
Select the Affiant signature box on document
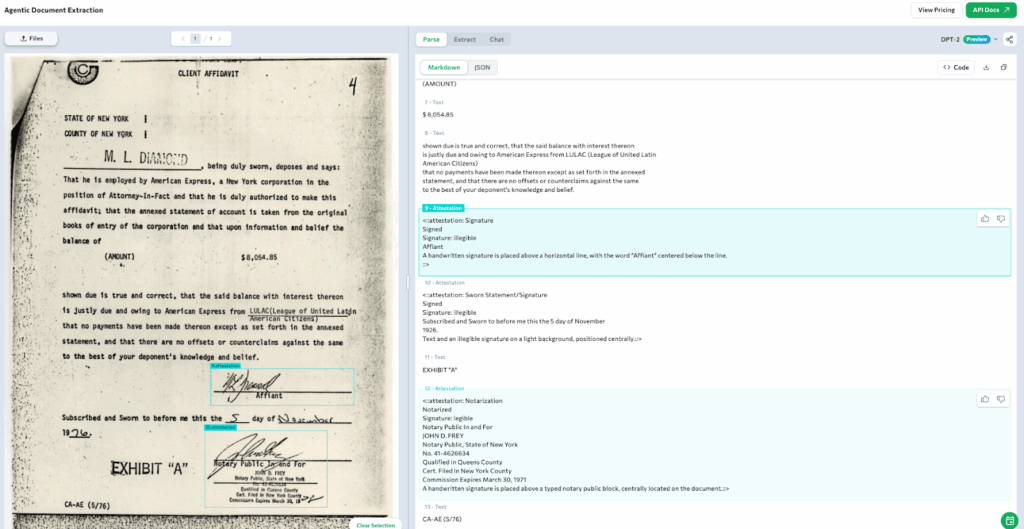(x=281, y=386)
